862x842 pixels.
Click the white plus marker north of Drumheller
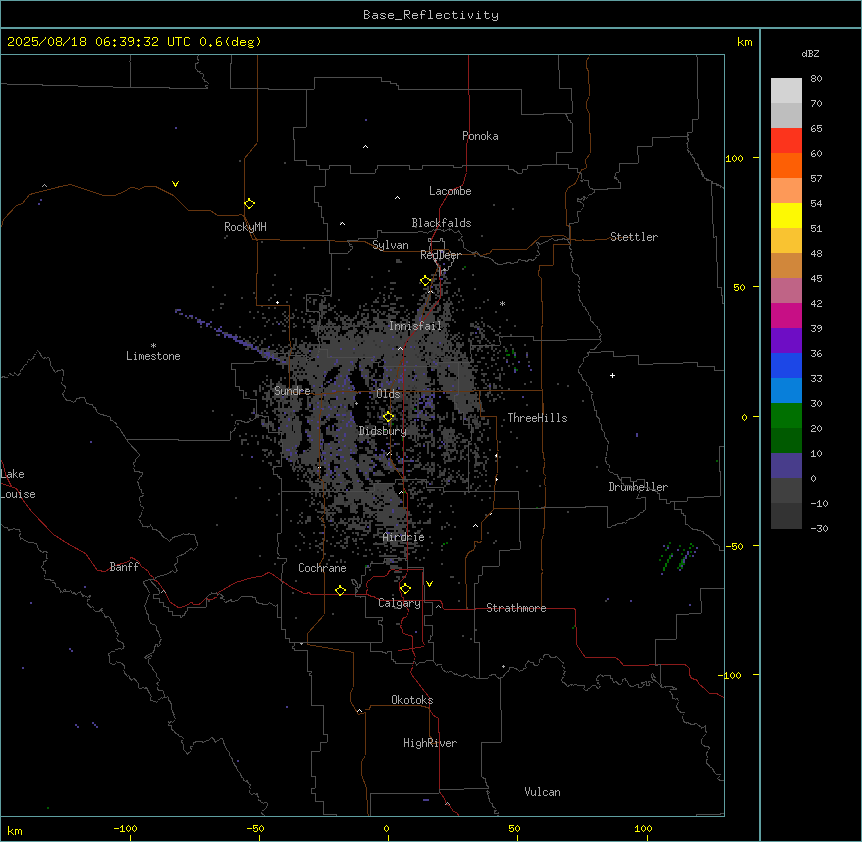click(x=612, y=375)
